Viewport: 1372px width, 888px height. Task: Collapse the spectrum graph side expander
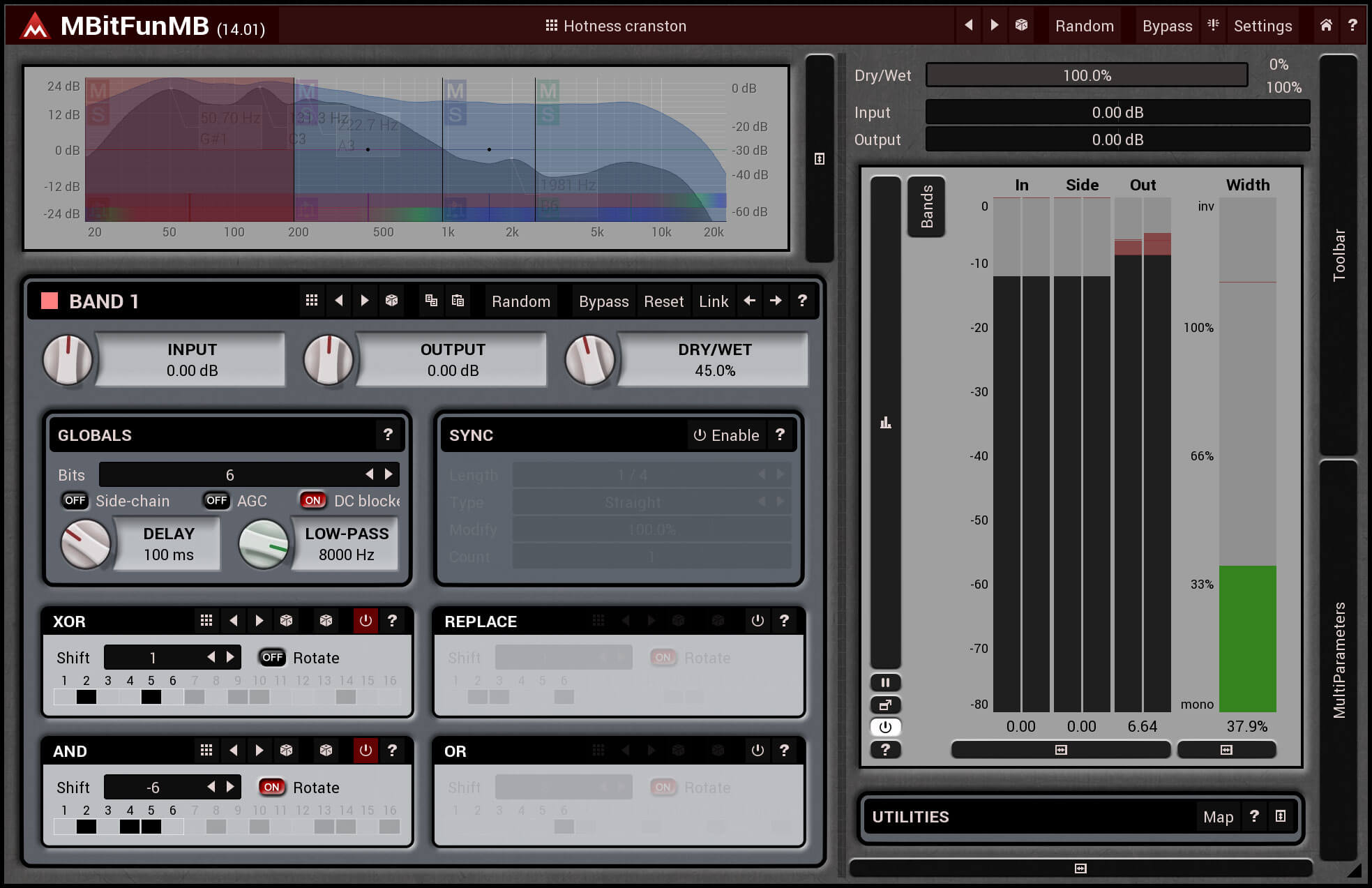[820, 158]
